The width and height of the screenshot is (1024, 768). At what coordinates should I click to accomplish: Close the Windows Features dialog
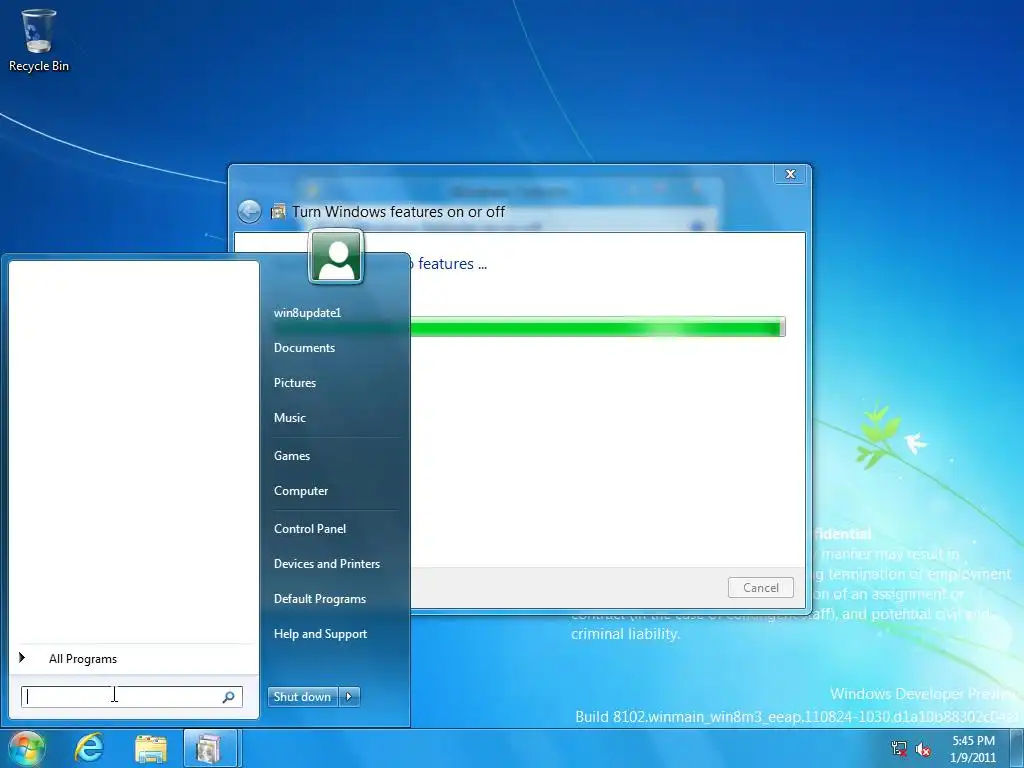[x=790, y=174]
